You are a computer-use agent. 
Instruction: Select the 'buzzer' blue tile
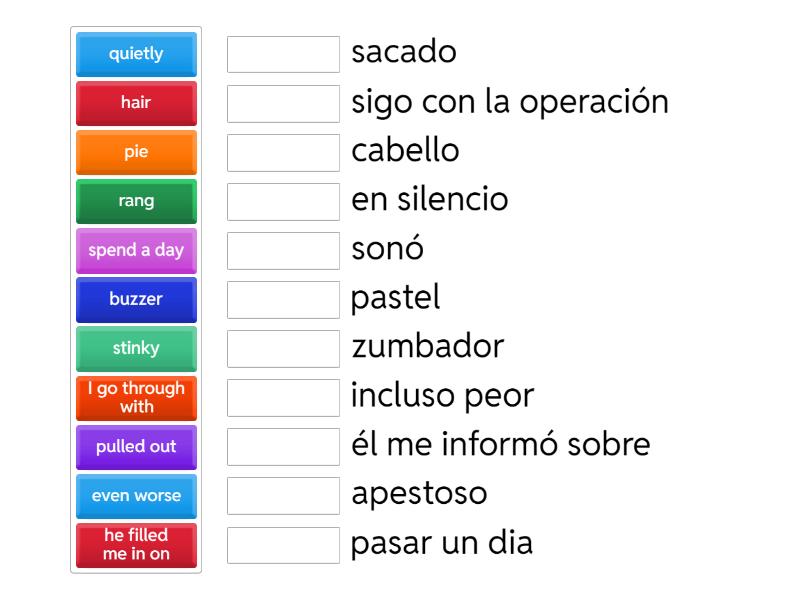tap(136, 299)
